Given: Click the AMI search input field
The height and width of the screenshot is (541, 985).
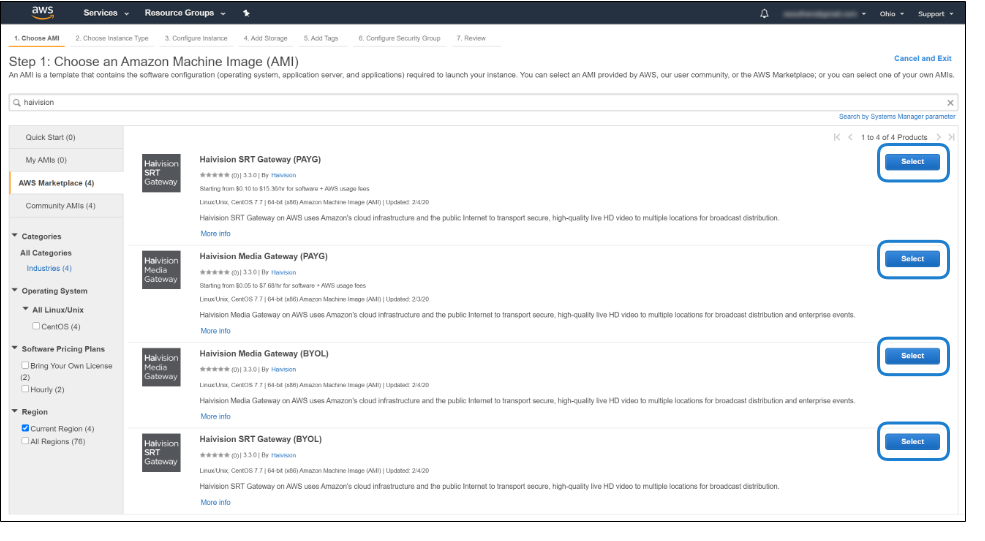Looking at the screenshot, I should tap(480, 102).
